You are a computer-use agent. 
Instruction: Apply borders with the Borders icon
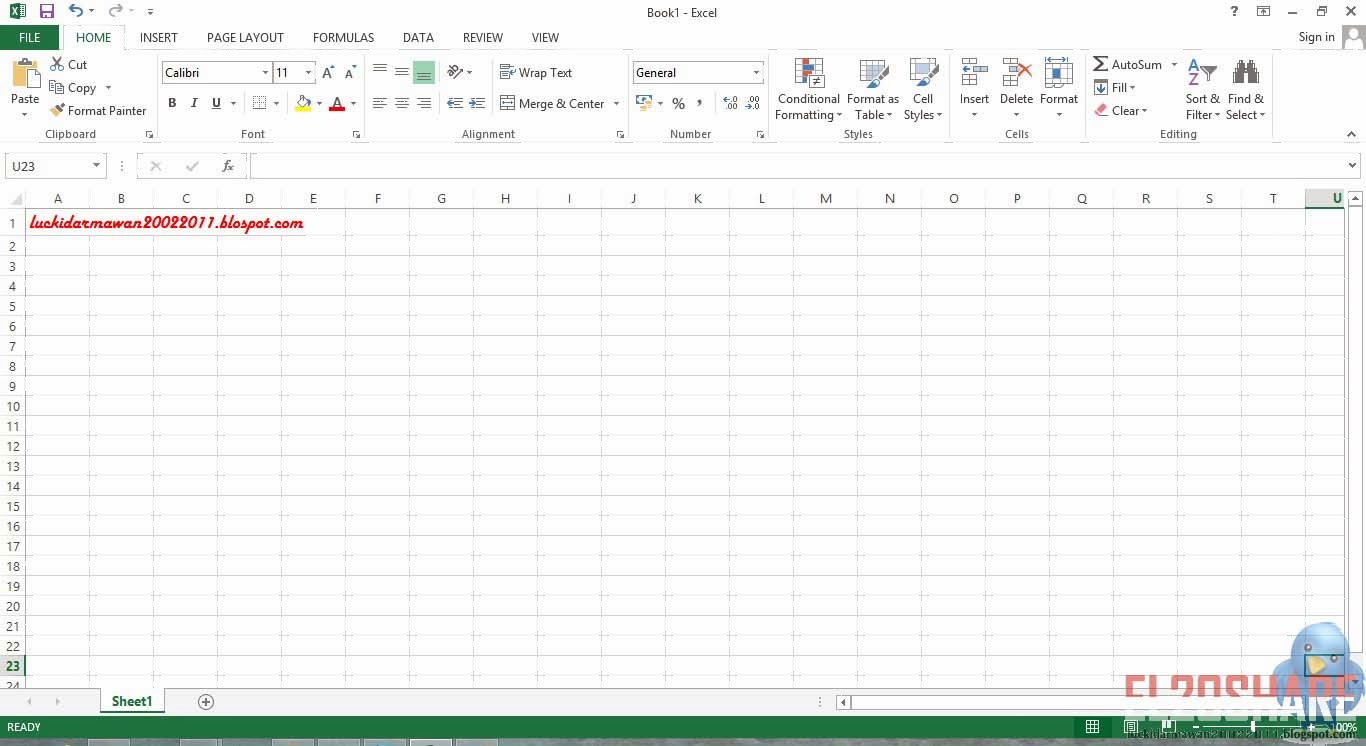[x=260, y=103]
